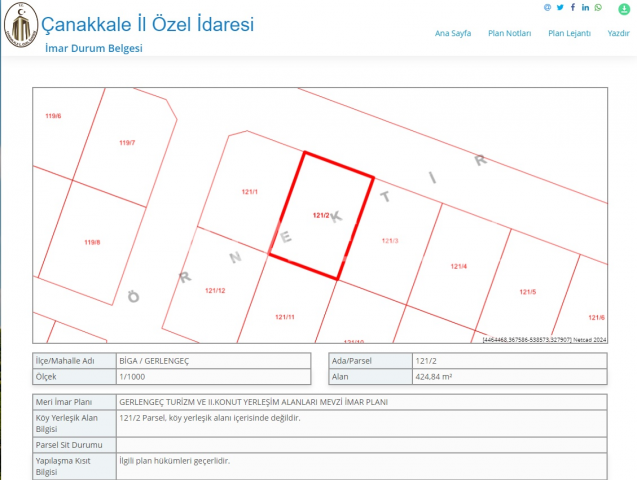Share the page on Facebook

tap(573, 7)
